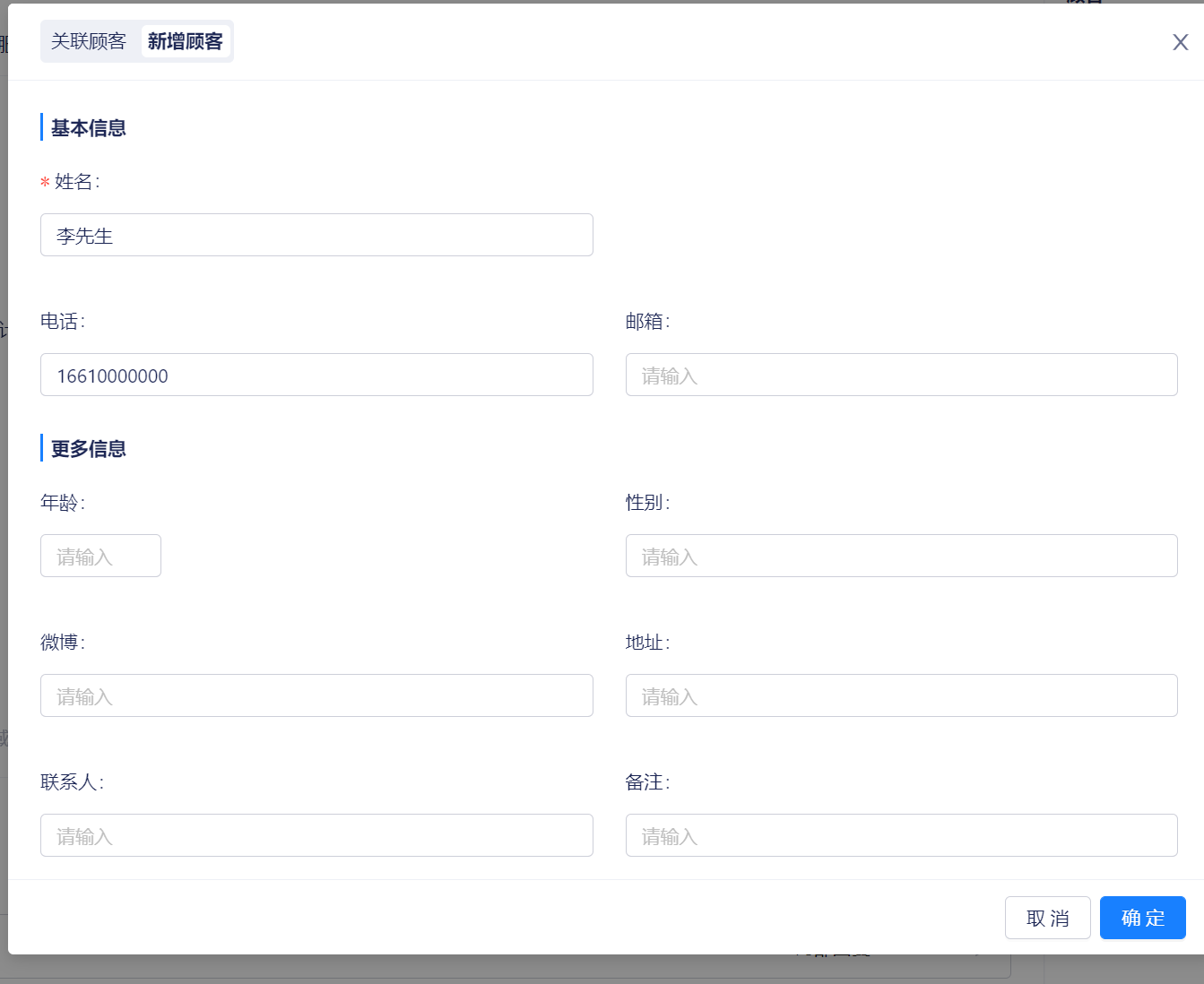
Task: Focus the 联系人 input field
Action: 316,835
